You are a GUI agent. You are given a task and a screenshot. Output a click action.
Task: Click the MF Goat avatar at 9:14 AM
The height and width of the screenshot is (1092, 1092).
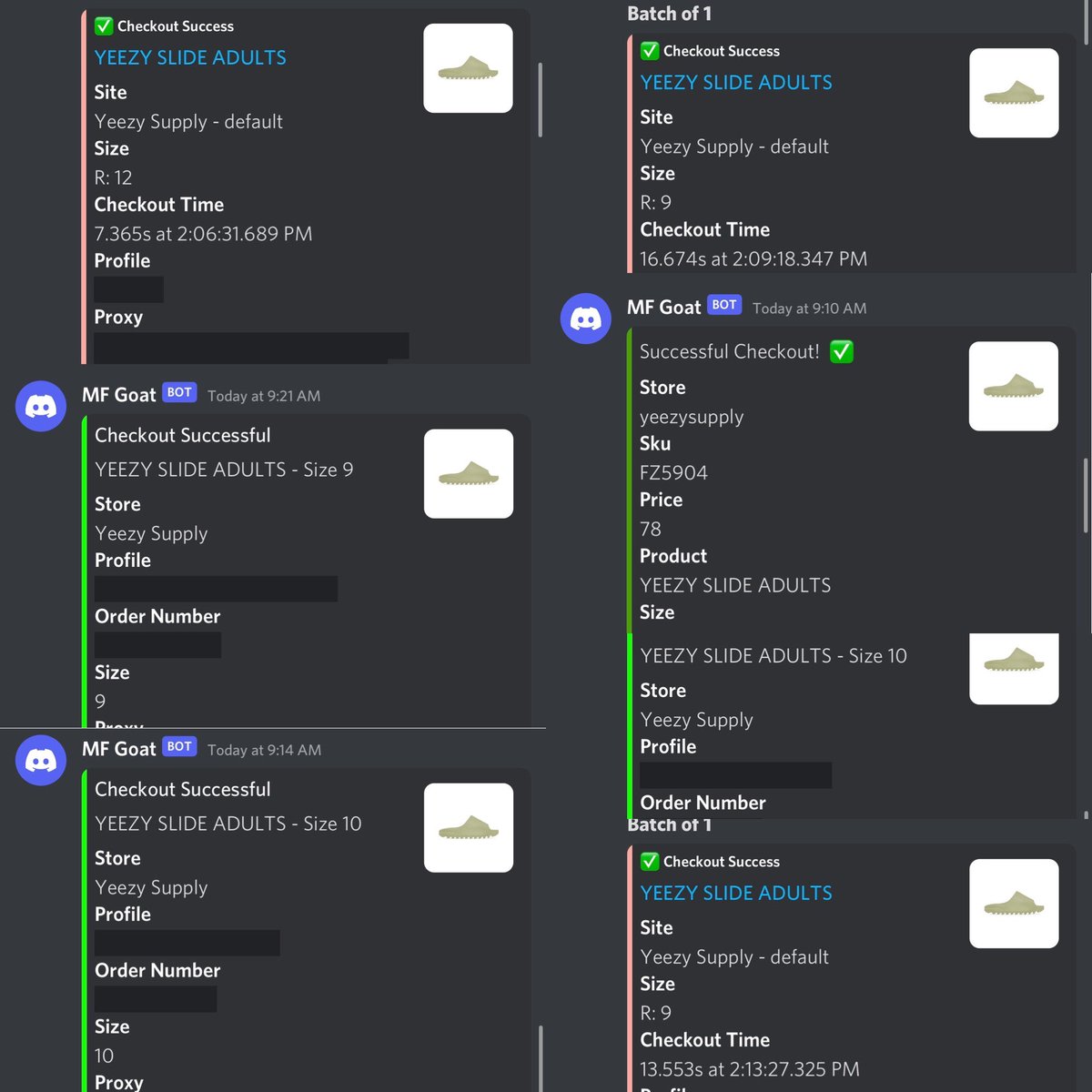coord(41,760)
